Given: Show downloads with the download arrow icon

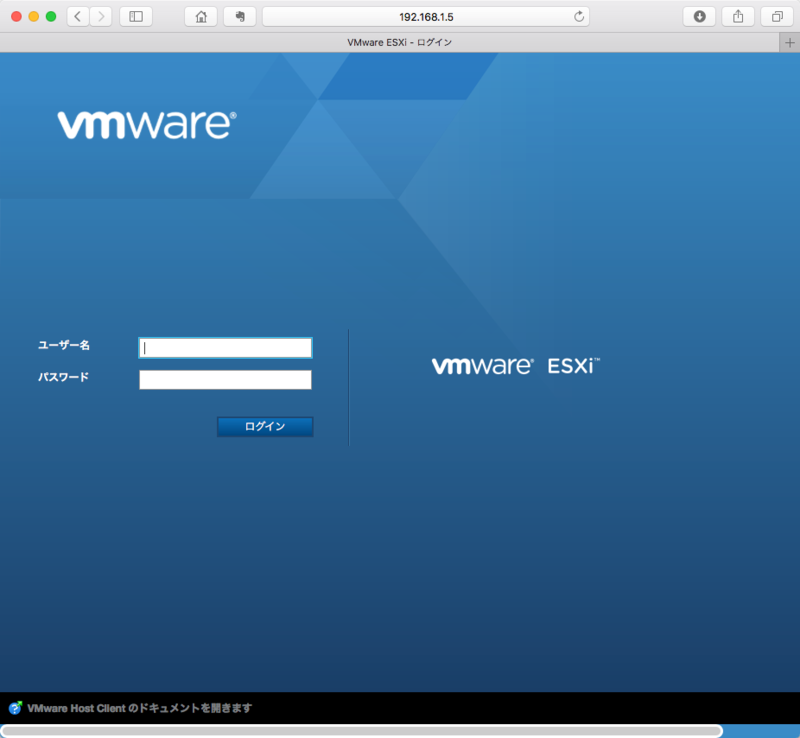Looking at the screenshot, I should [x=699, y=17].
